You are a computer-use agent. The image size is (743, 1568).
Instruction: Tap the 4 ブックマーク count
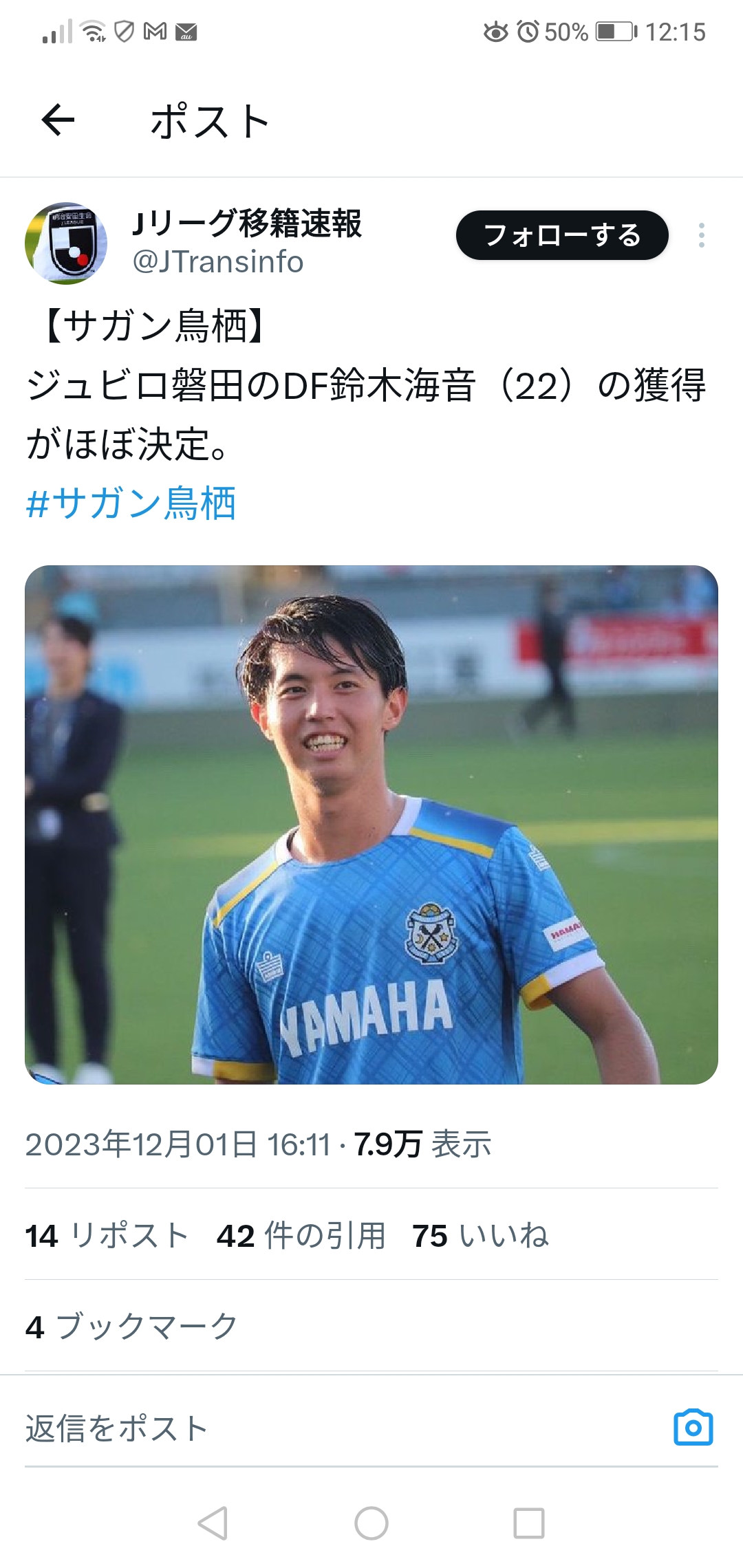[x=131, y=1327]
